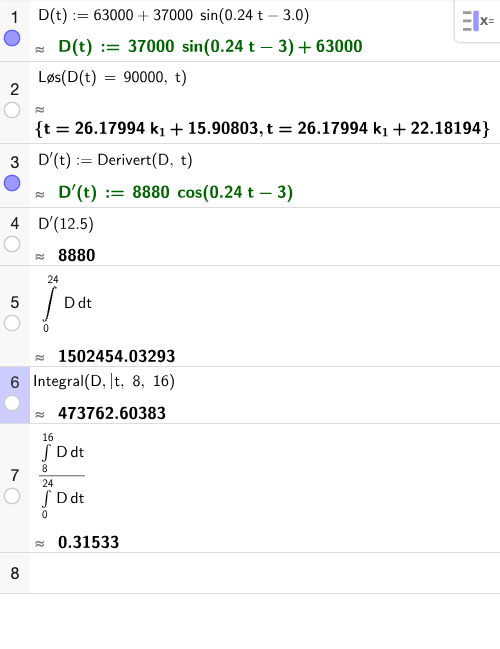
Task: Edit the D'(12.5) input
Action: (66, 224)
